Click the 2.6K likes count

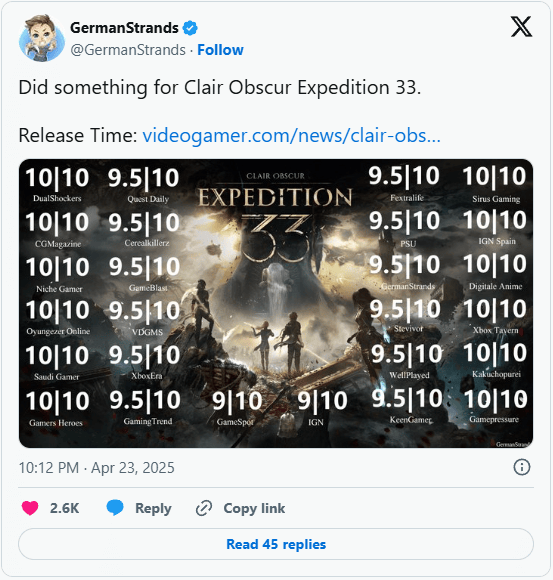click(x=64, y=508)
